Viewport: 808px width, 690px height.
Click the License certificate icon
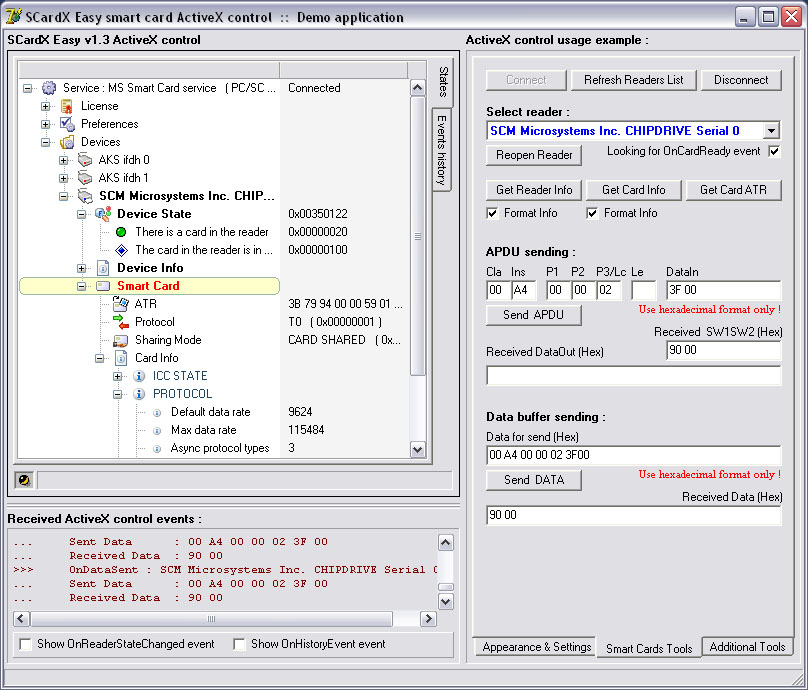click(66, 106)
